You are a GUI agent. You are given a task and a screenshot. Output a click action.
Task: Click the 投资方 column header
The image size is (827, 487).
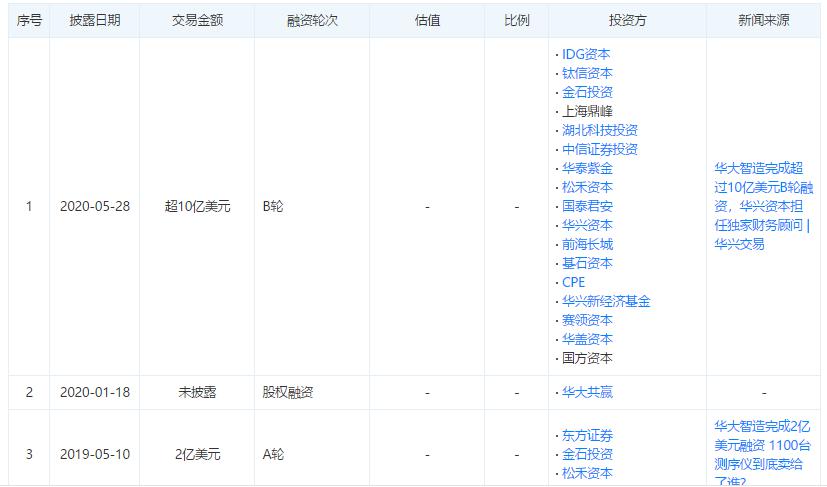(627, 21)
